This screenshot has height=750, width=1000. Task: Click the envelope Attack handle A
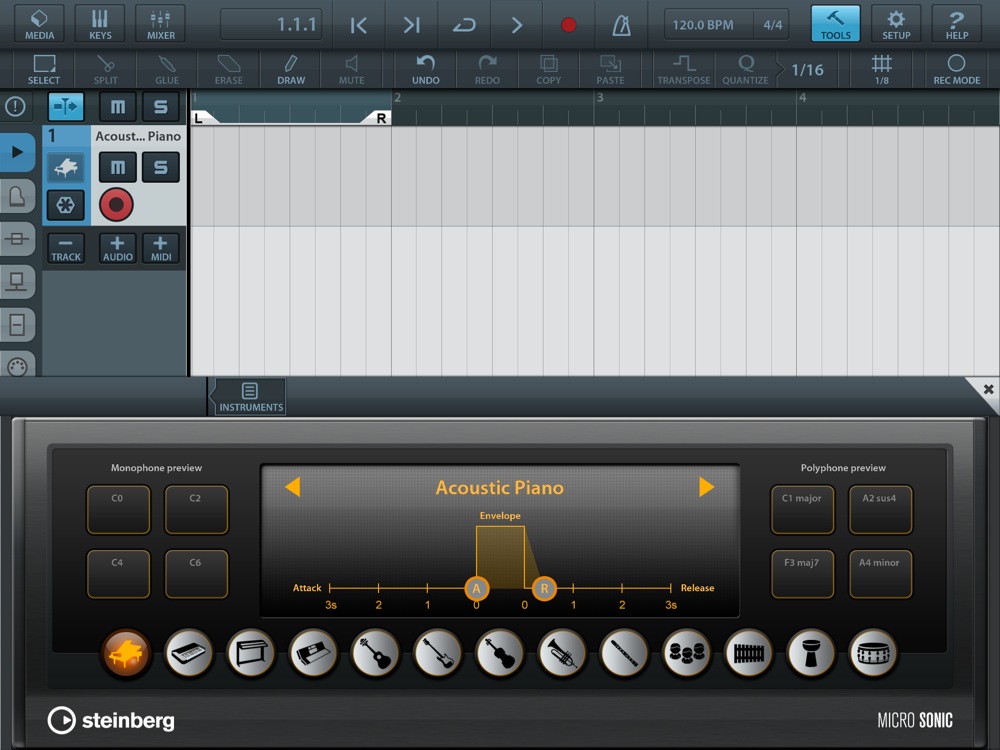pyautogui.click(x=476, y=588)
